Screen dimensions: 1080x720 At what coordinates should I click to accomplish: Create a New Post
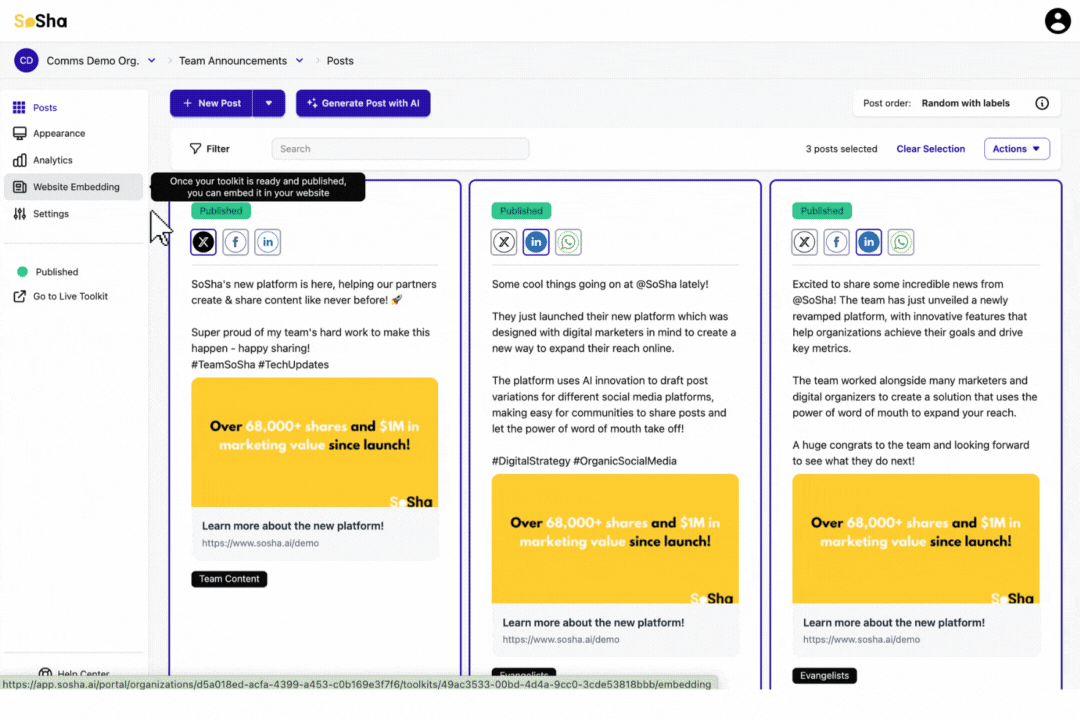pos(211,103)
